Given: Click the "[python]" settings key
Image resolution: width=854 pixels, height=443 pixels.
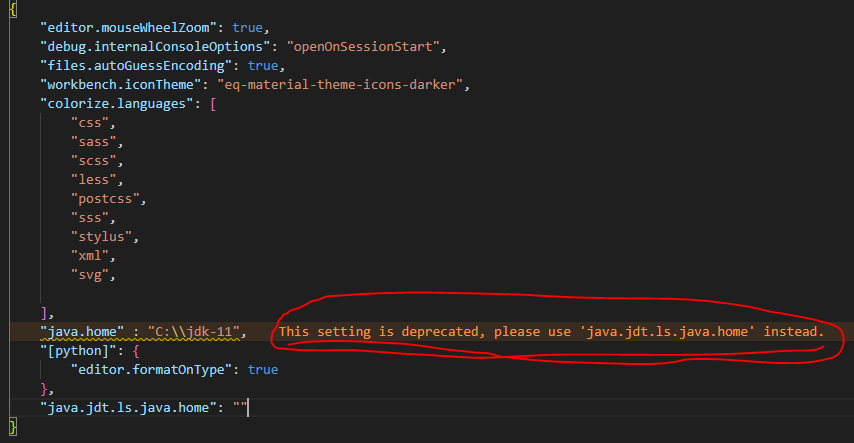Looking at the screenshot, I should (x=78, y=351).
